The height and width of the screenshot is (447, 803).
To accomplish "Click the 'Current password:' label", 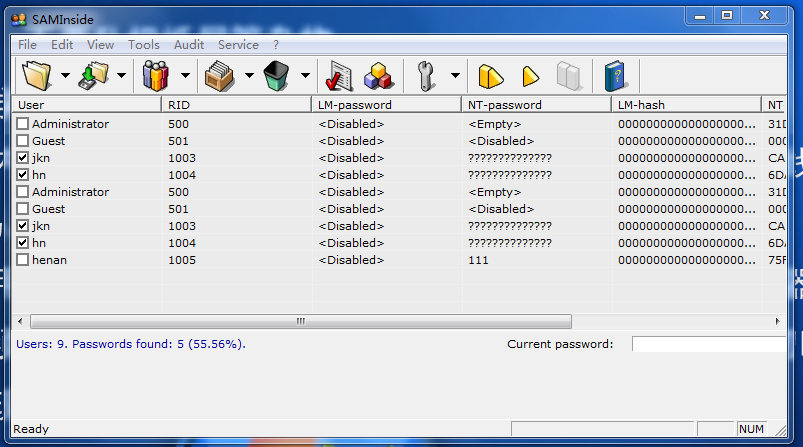I will click(560, 344).
